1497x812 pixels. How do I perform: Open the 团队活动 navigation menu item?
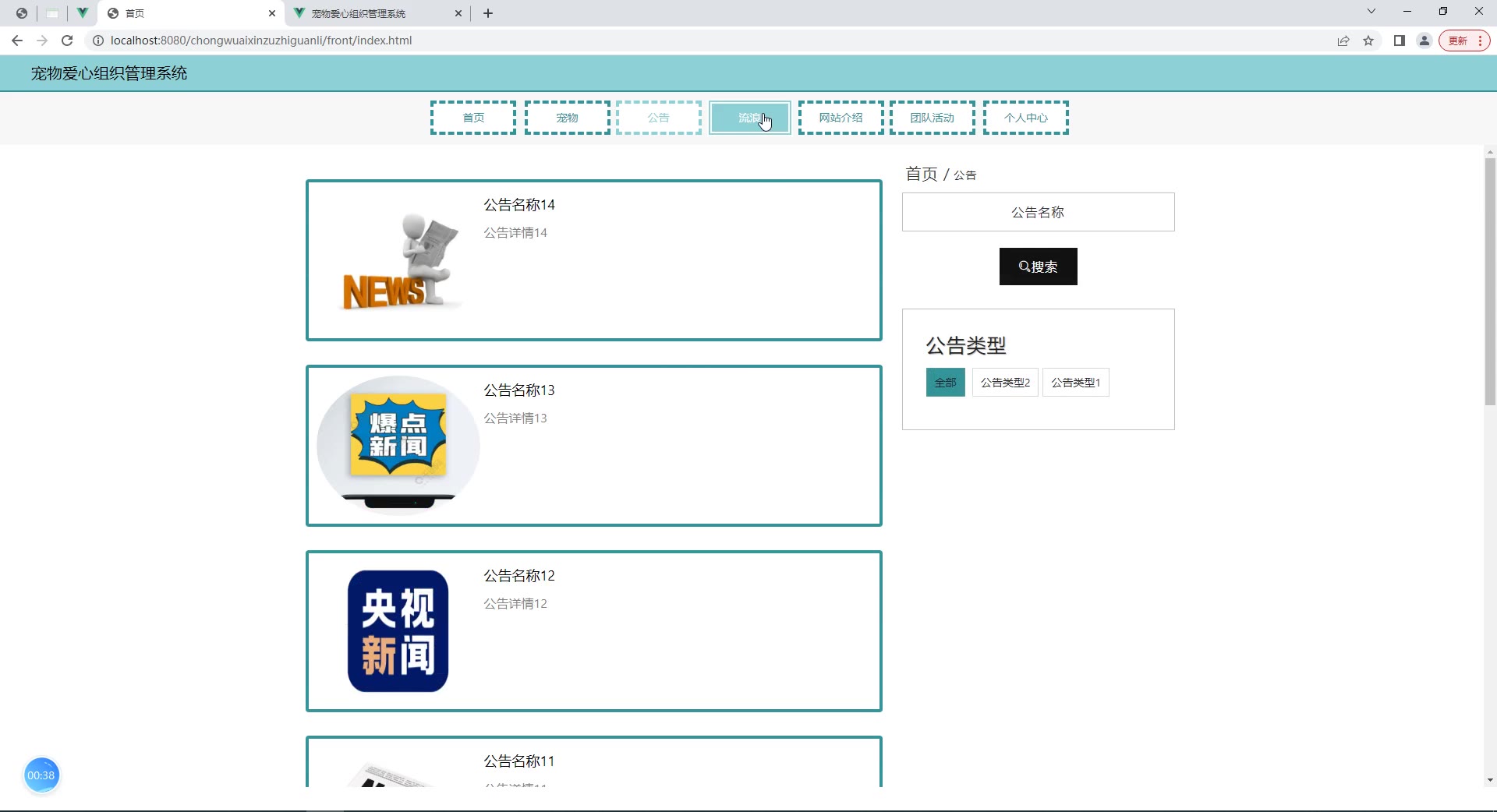tap(933, 118)
